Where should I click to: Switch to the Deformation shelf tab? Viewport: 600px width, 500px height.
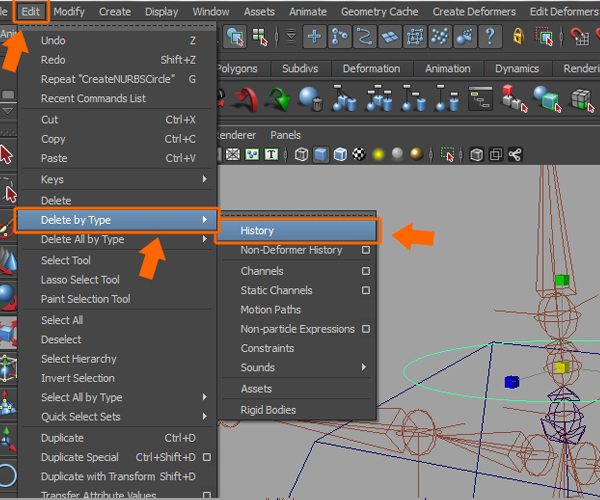[371, 68]
